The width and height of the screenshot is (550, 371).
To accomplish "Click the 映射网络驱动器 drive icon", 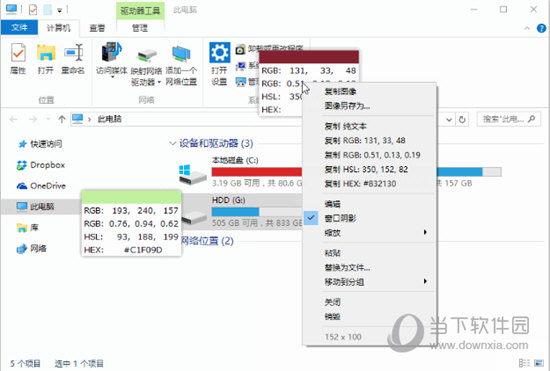I will coord(147,55).
